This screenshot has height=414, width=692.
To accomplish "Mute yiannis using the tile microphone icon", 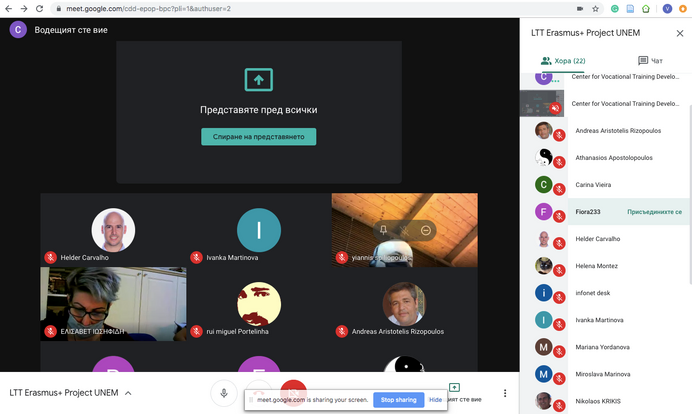I will pos(404,230).
